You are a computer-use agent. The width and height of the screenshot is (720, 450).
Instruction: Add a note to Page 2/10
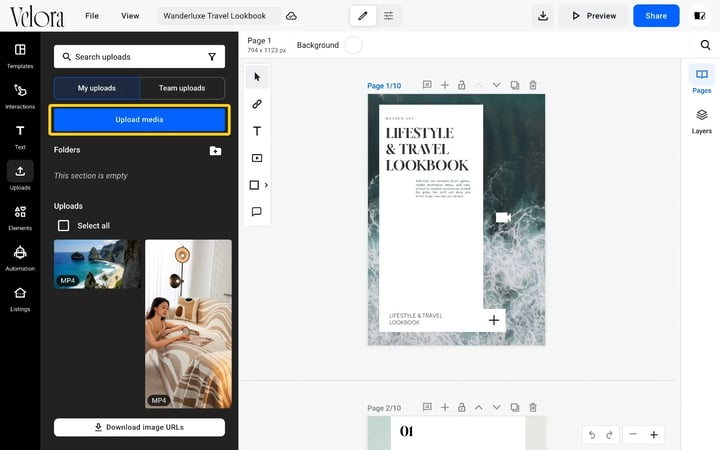427,407
